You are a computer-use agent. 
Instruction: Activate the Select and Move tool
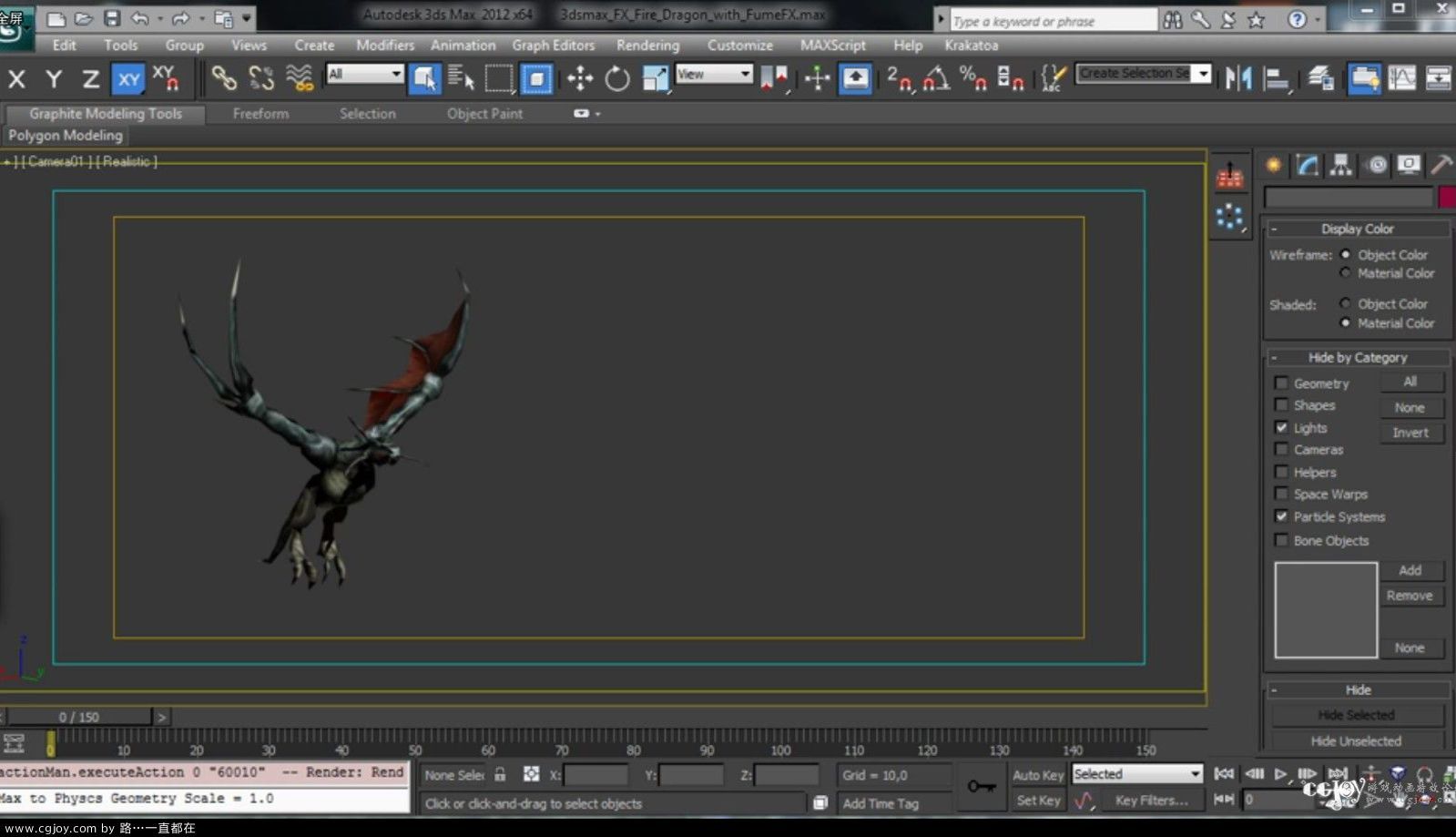580,79
